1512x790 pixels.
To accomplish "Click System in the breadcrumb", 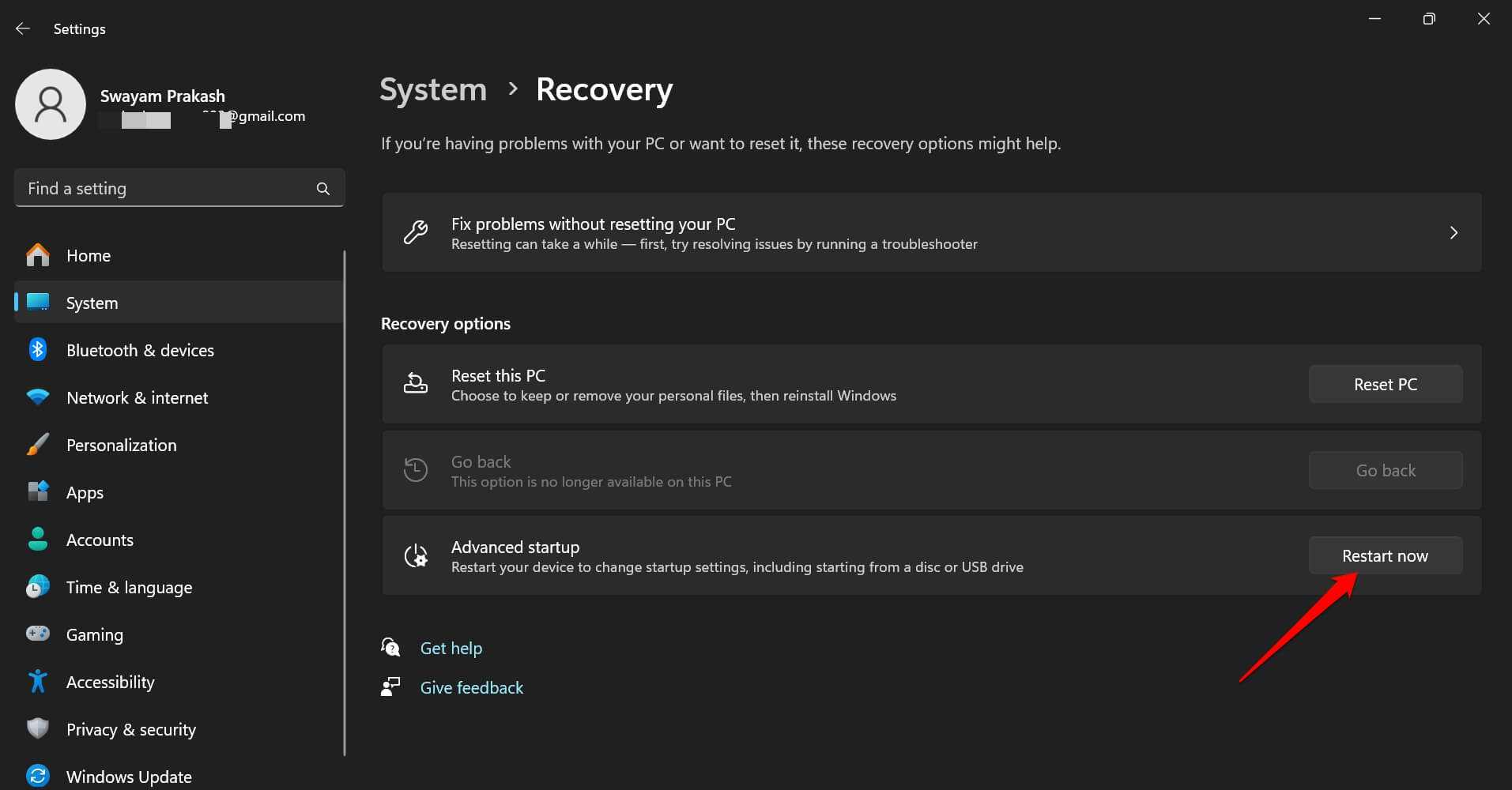I will click(433, 89).
